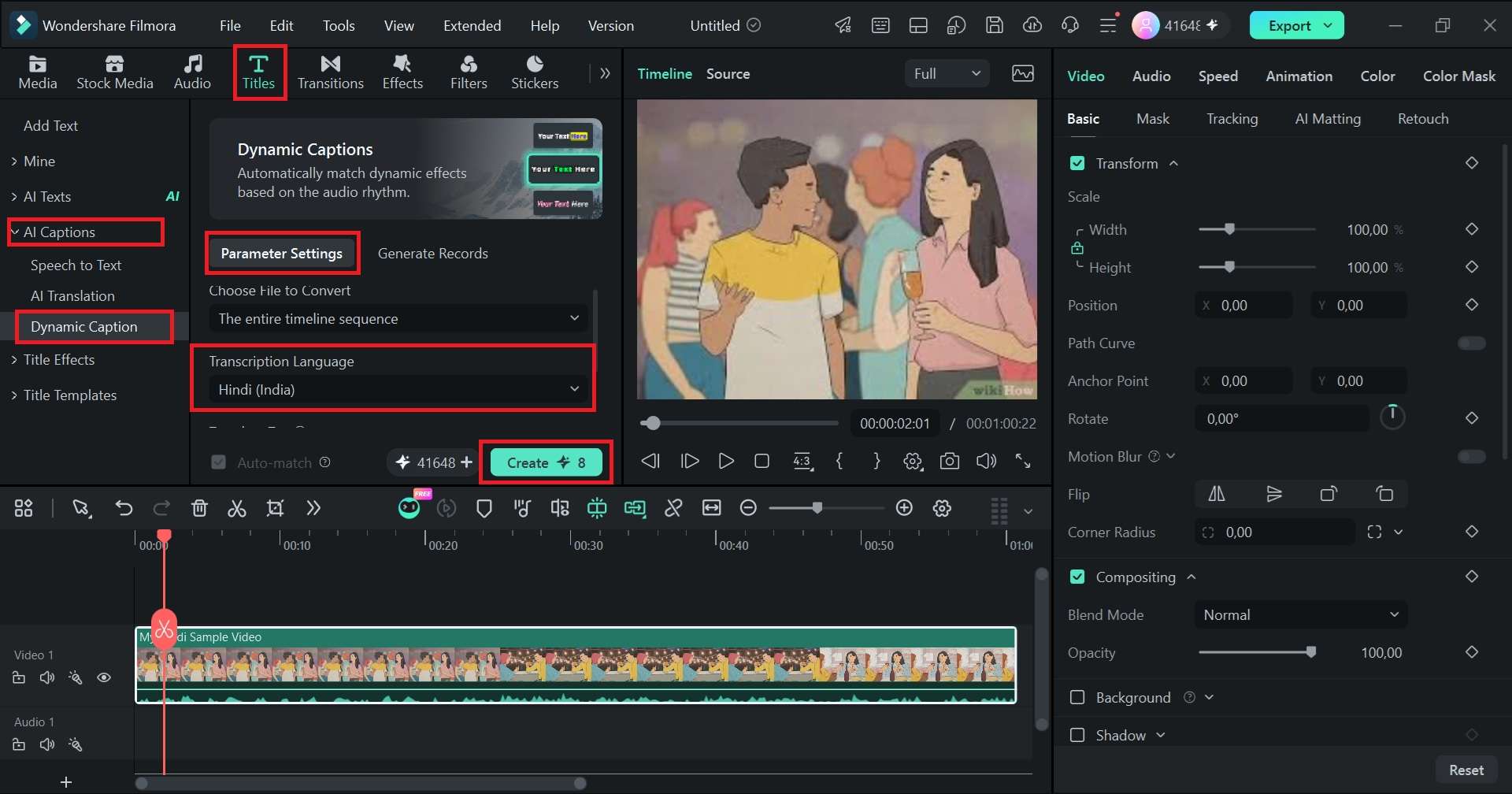Open the Transcription Language dropdown

pyautogui.click(x=398, y=389)
